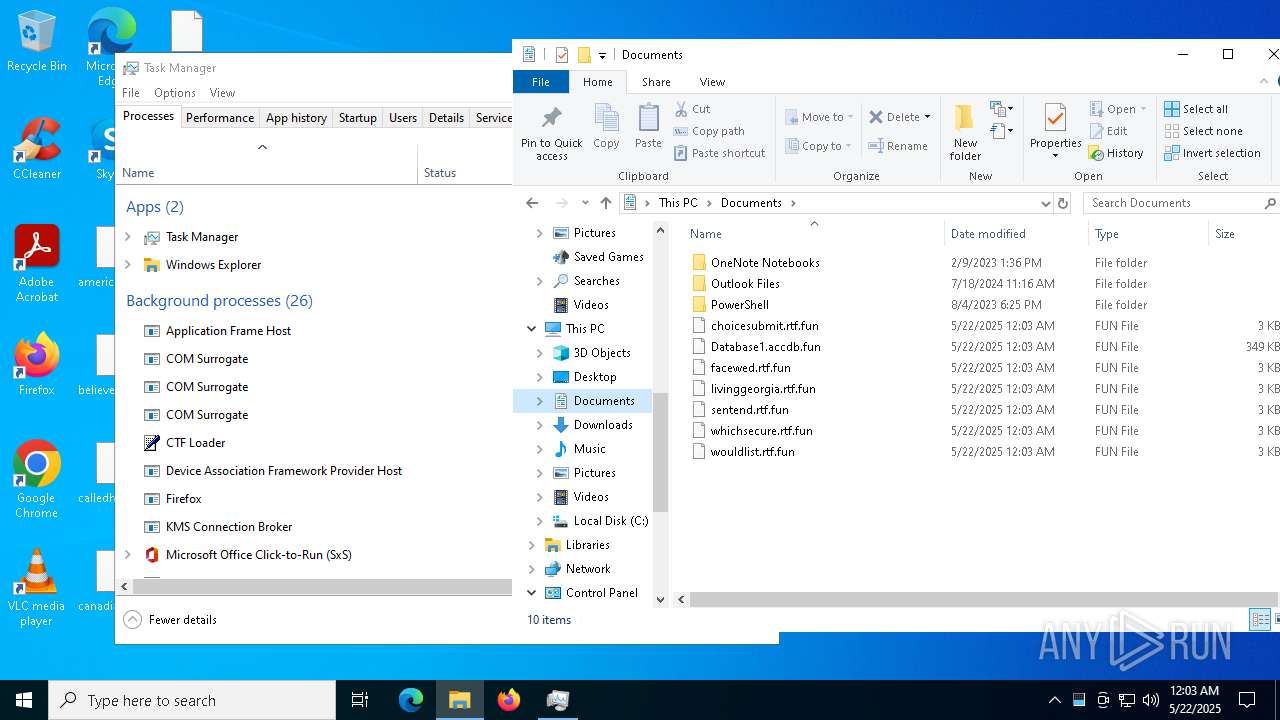Open the Users tab in Task Manager

coord(403,118)
